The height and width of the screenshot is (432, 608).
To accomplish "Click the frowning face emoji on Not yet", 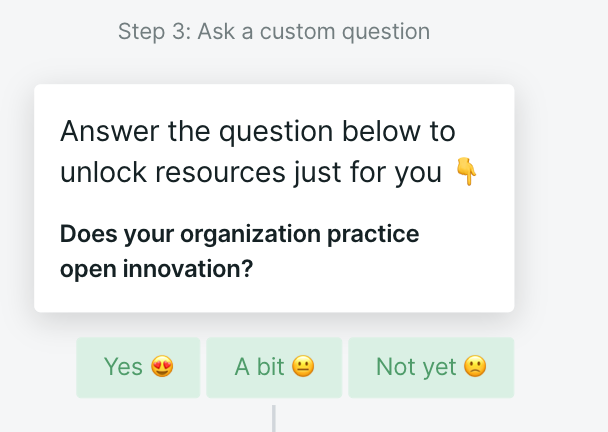I will click(x=475, y=367).
